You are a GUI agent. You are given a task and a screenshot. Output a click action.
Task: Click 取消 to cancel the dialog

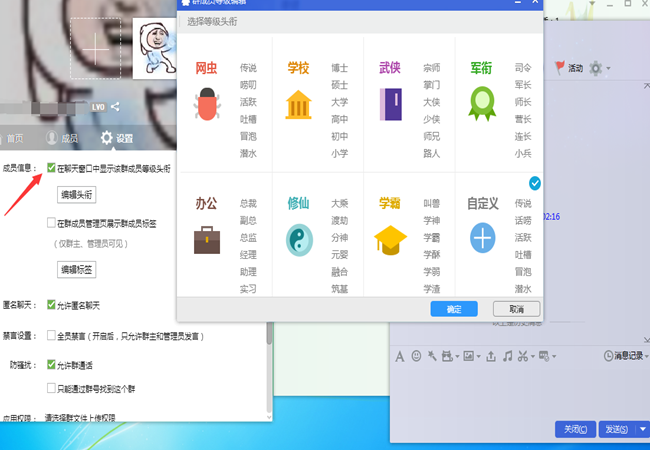point(517,309)
